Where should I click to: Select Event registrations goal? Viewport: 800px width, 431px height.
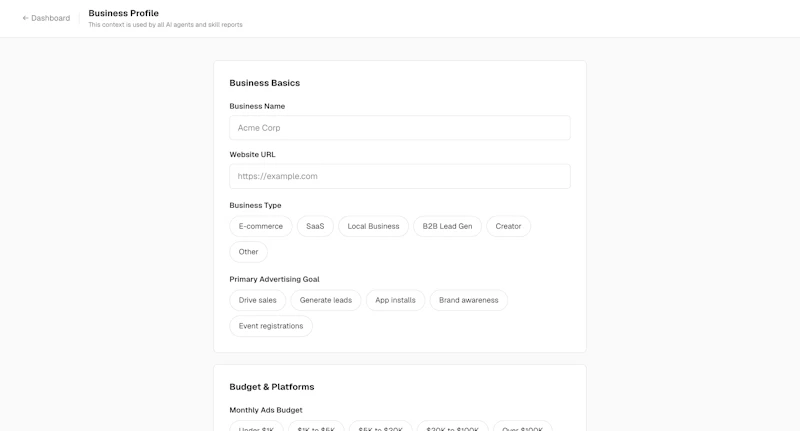point(271,326)
